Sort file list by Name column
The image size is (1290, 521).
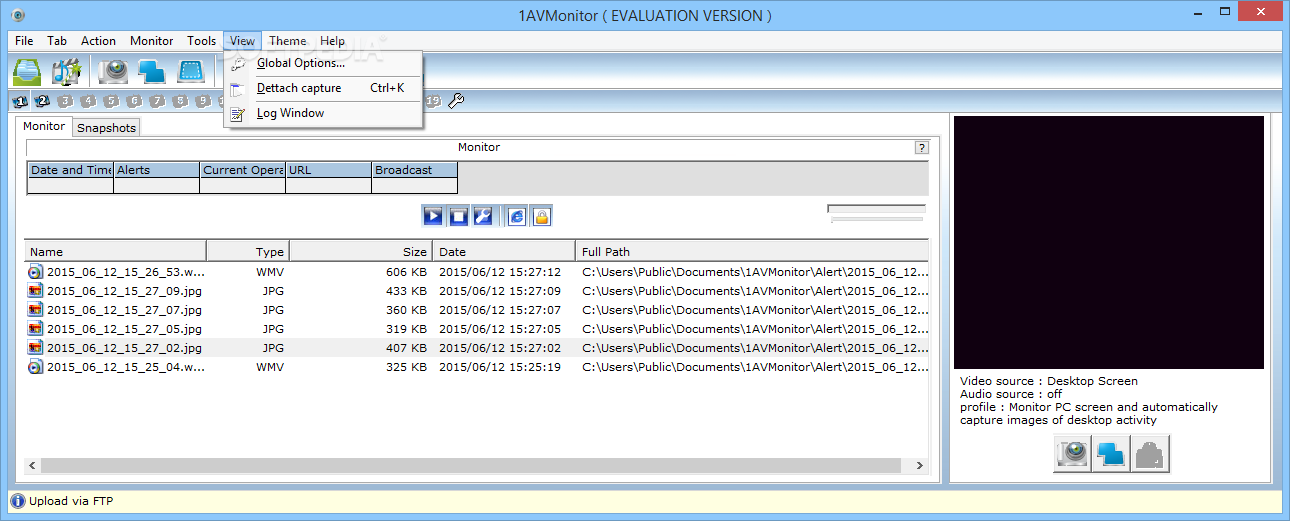click(x=116, y=251)
